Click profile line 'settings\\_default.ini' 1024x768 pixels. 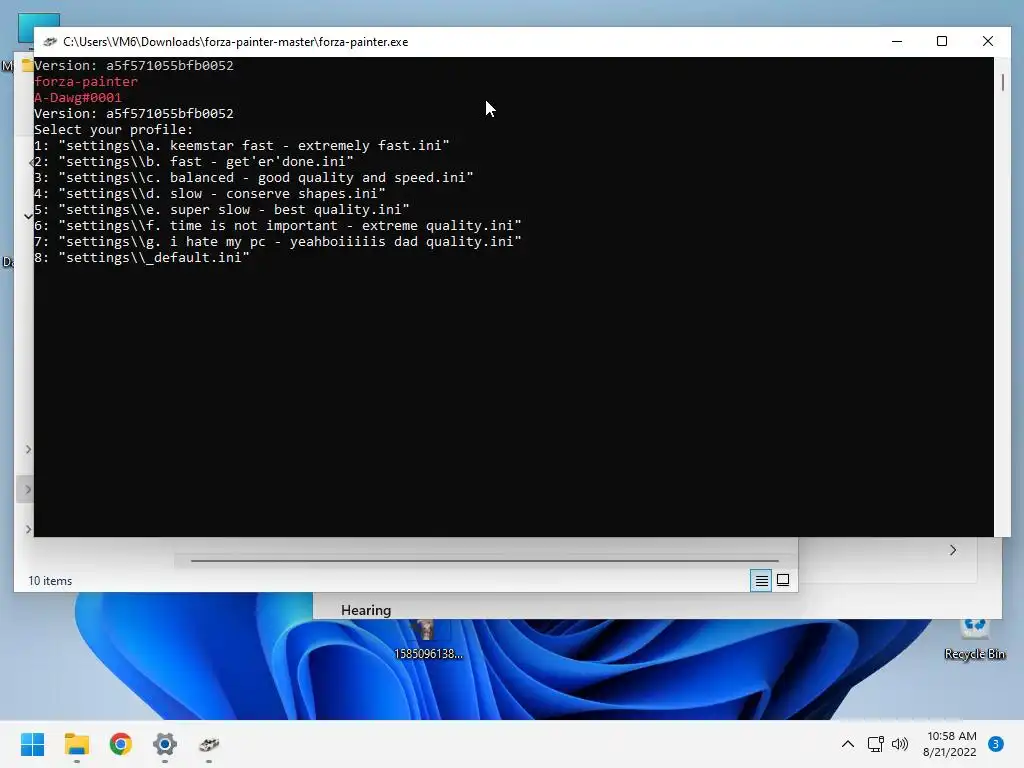pos(142,257)
